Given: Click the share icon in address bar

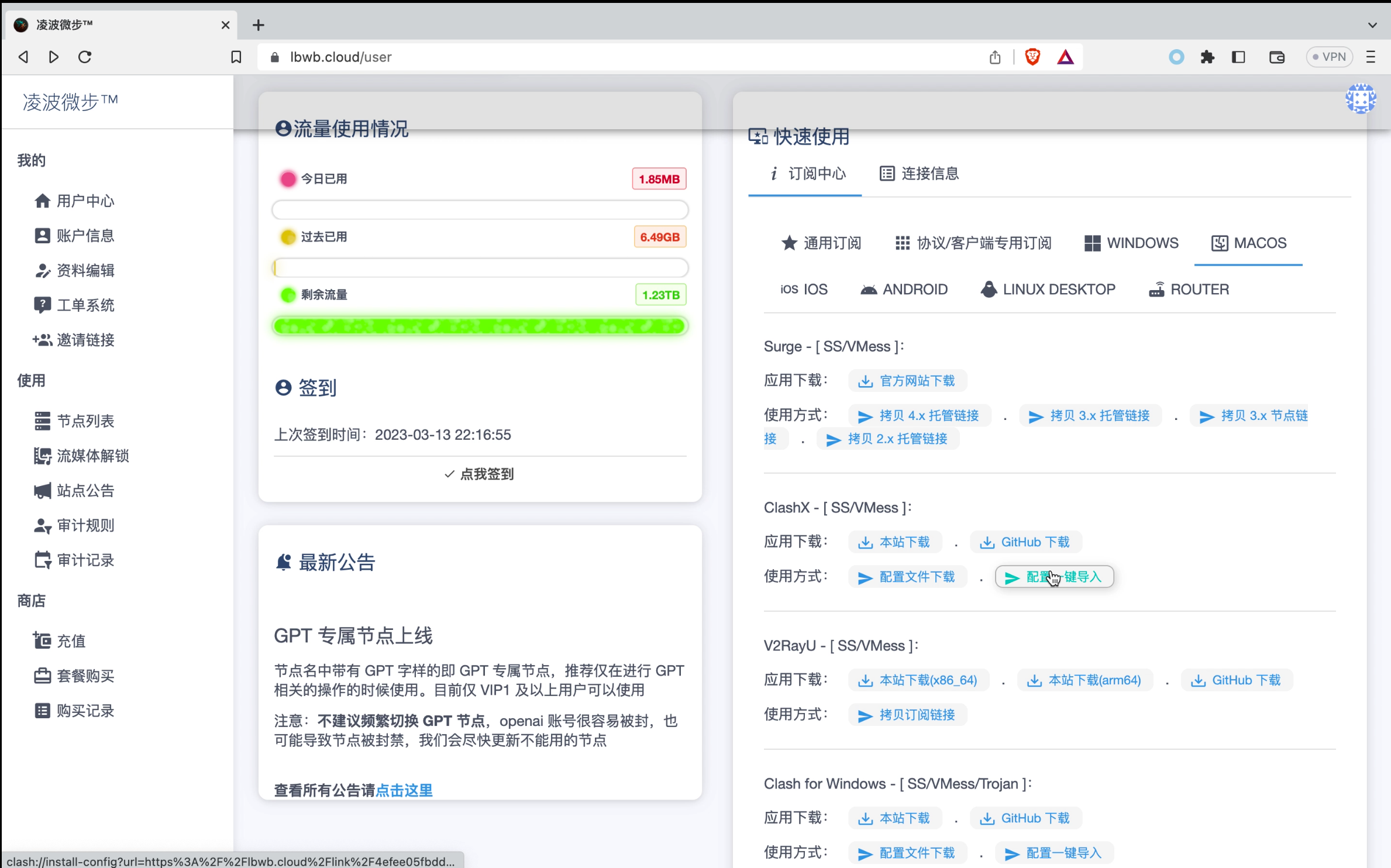Looking at the screenshot, I should pyautogui.click(x=994, y=57).
